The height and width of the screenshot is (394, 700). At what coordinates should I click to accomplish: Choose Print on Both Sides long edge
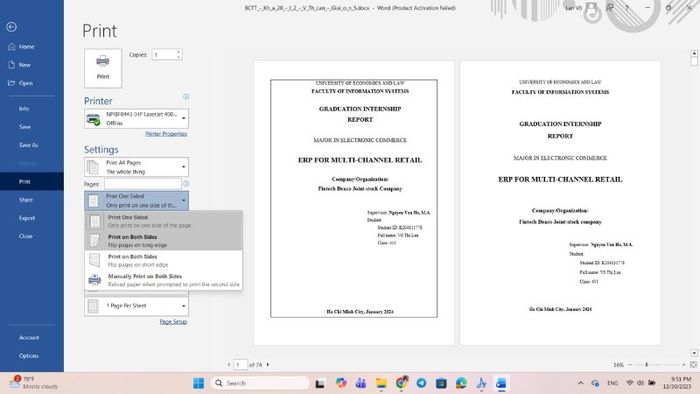tap(163, 241)
